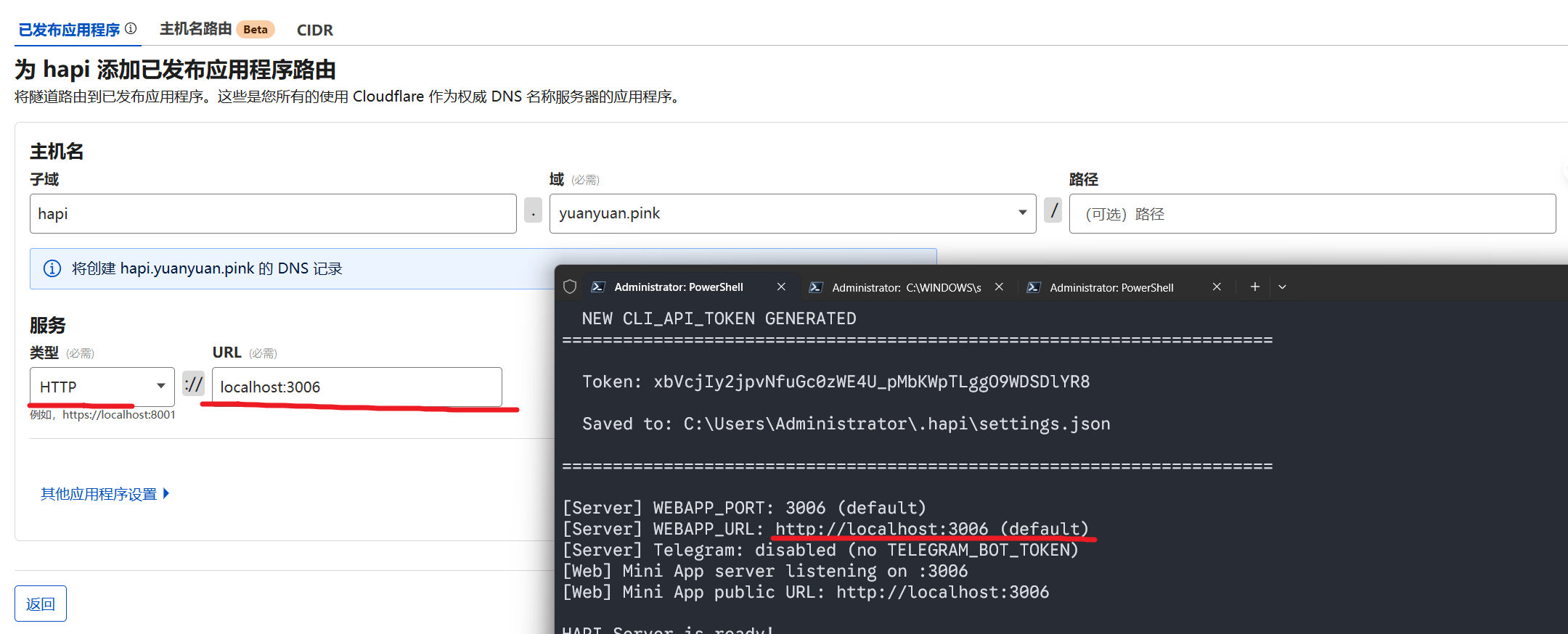The image size is (1568, 634).
Task: Click the subdomain field containing hapi
Action: click(x=273, y=213)
